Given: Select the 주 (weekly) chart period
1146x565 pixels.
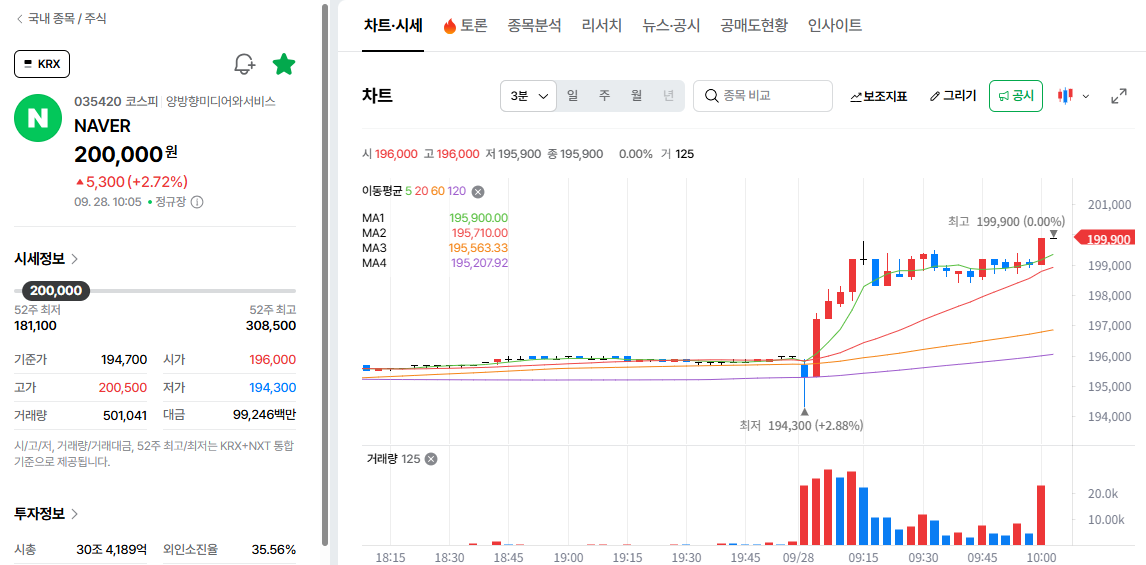Looking at the screenshot, I should point(604,96).
